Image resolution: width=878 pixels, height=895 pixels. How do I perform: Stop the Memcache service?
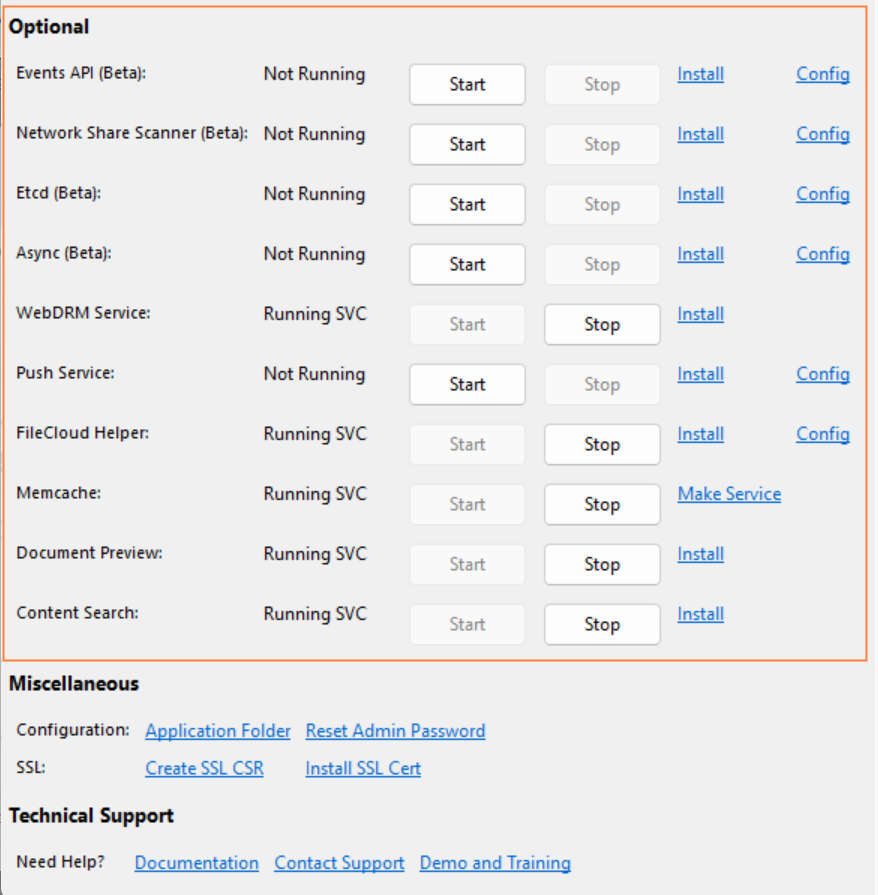point(602,504)
